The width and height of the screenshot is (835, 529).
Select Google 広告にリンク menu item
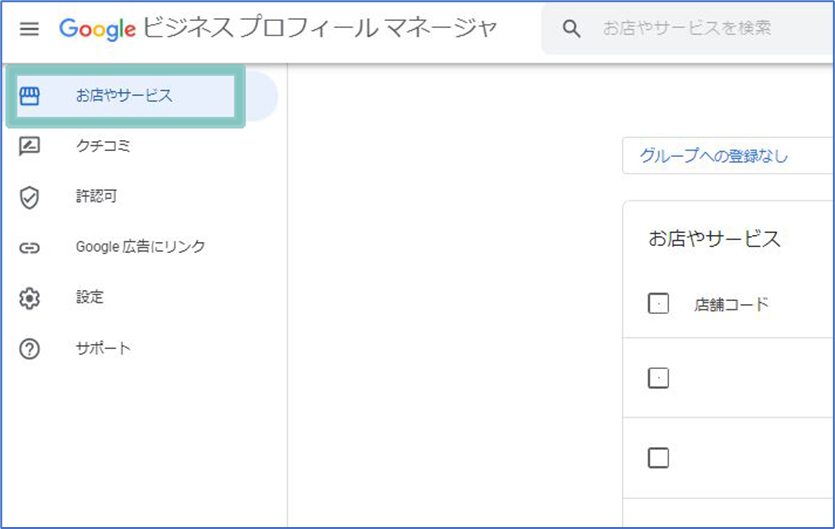[x=140, y=247]
